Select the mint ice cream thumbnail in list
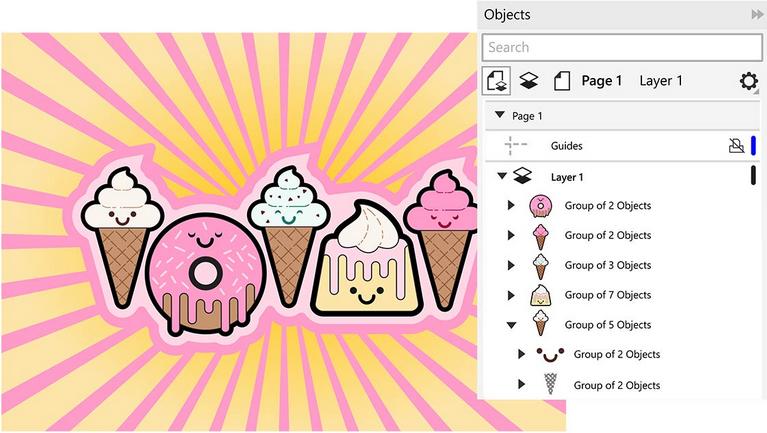Image resolution: width=767 pixels, height=433 pixels. pyautogui.click(x=541, y=266)
